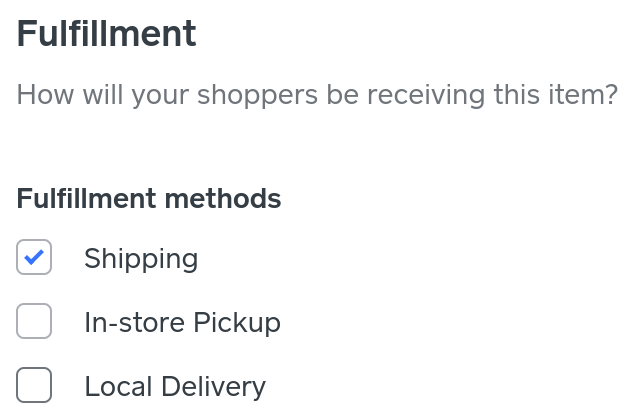The width and height of the screenshot is (636, 420).
Task: Click the Shipping label text
Action: tap(141, 258)
